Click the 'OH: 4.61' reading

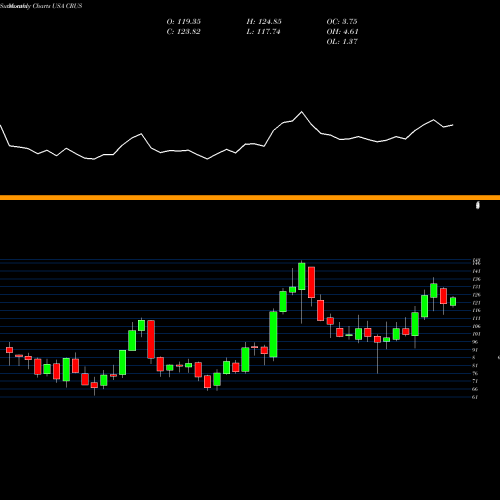click(x=342, y=31)
